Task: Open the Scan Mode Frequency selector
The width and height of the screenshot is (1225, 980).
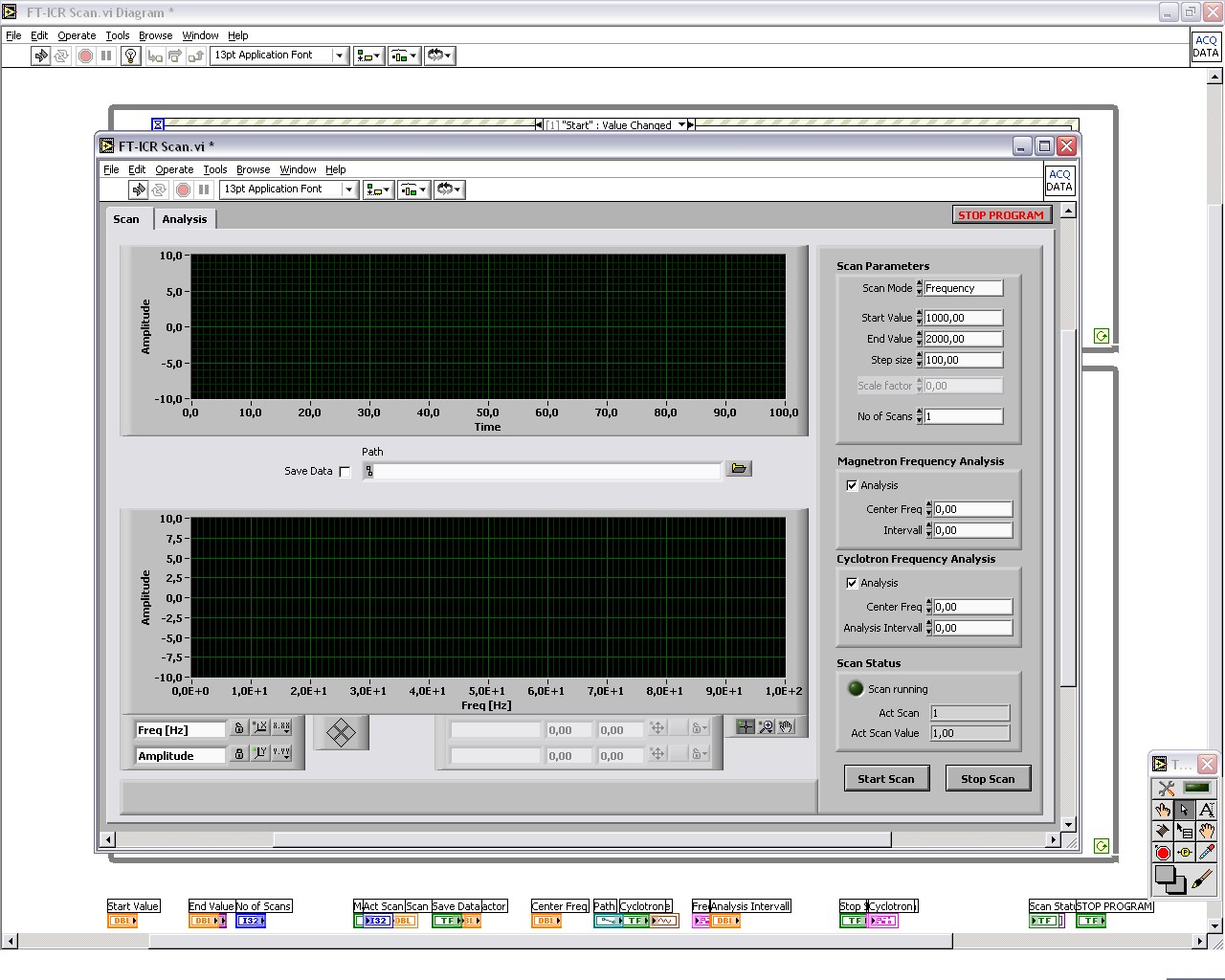Action: (962, 288)
